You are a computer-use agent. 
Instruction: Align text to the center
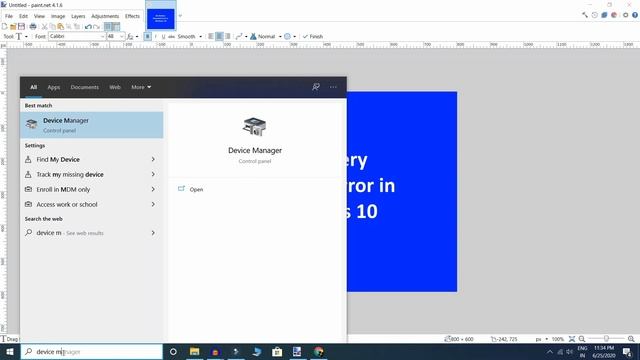[219, 36]
